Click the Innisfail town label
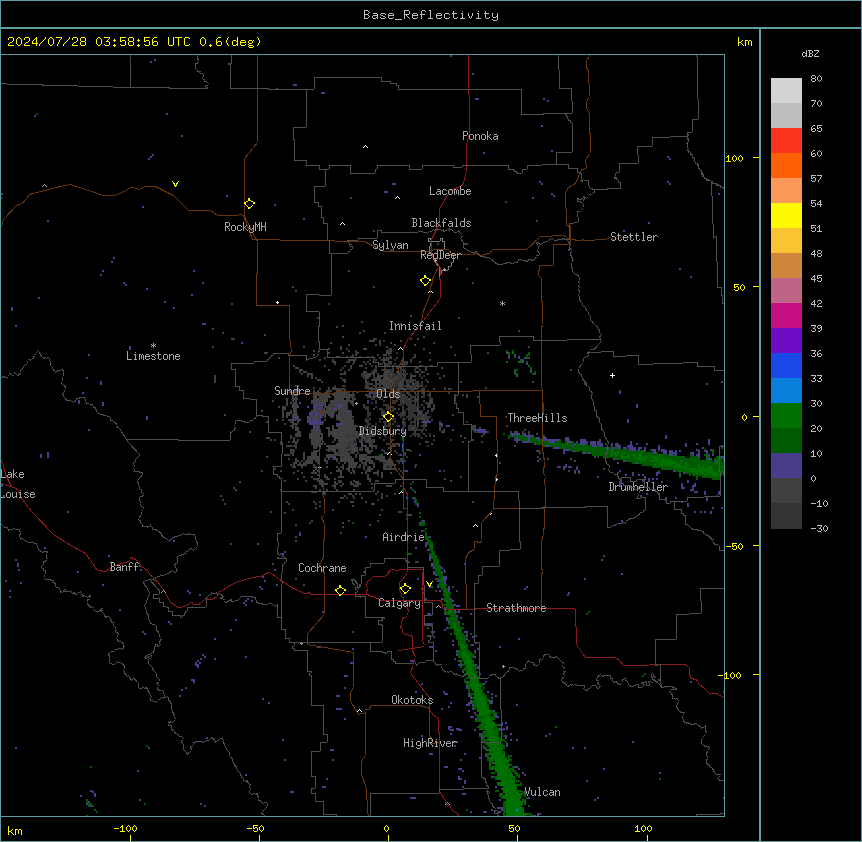862x842 pixels. (415, 326)
